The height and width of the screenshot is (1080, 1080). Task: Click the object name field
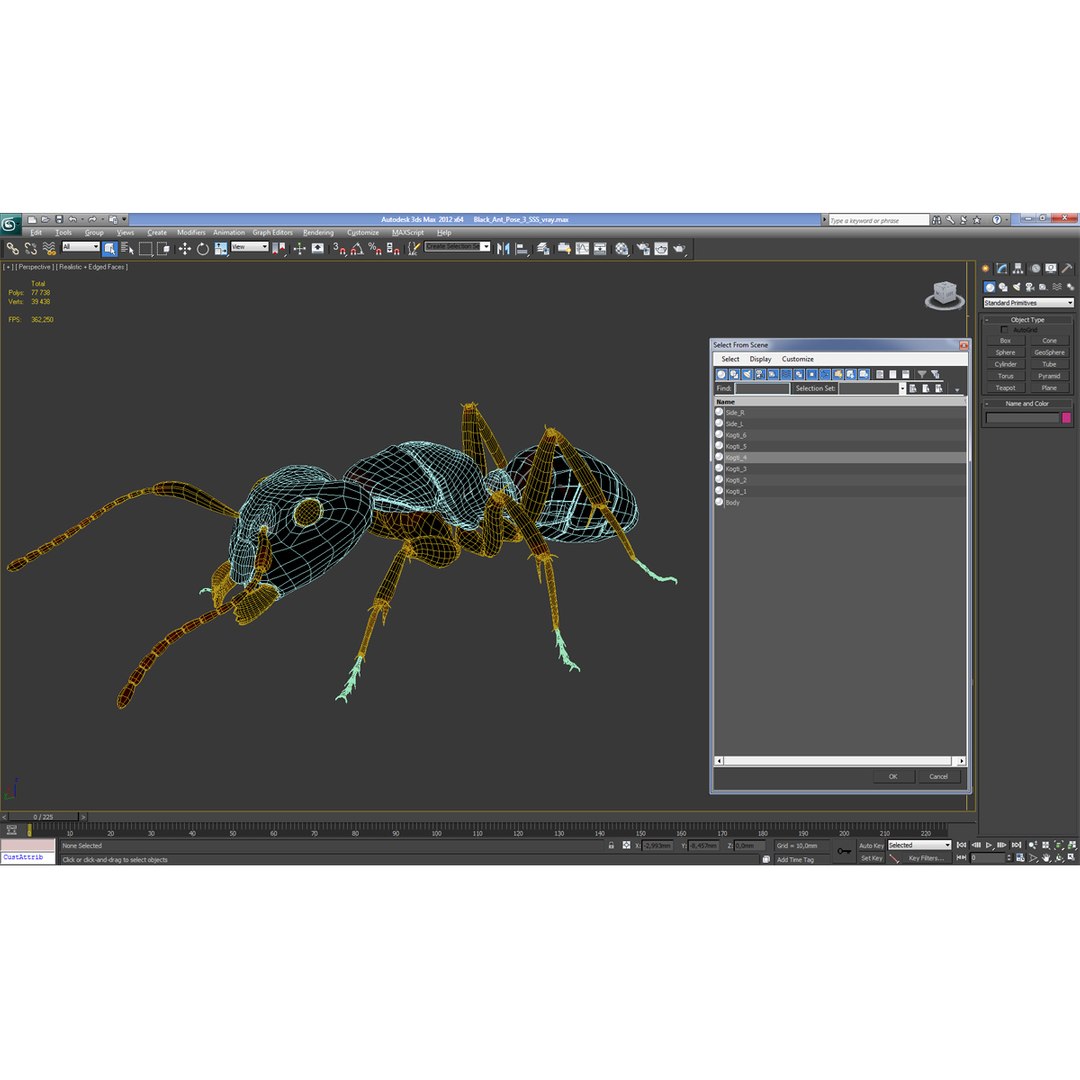1022,417
